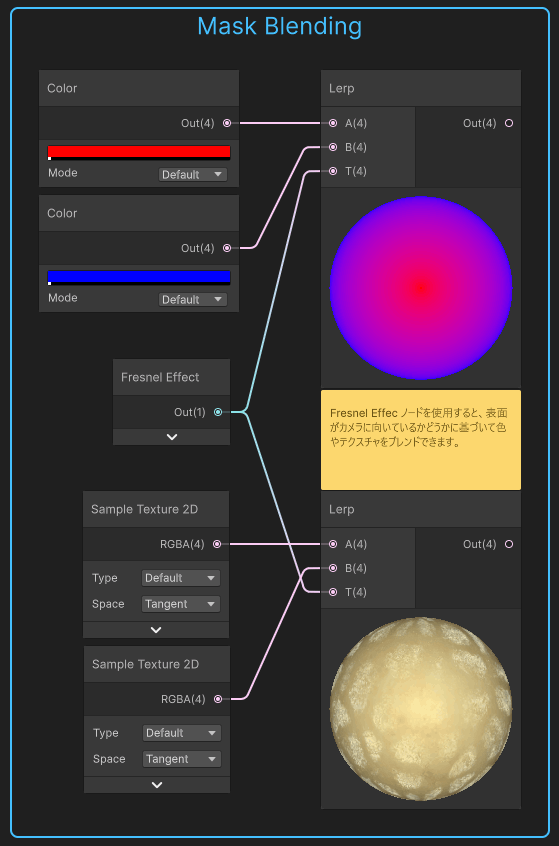The width and height of the screenshot is (559, 846).
Task: Open Mode dropdown on the red Color node
Action: [x=193, y=174]
